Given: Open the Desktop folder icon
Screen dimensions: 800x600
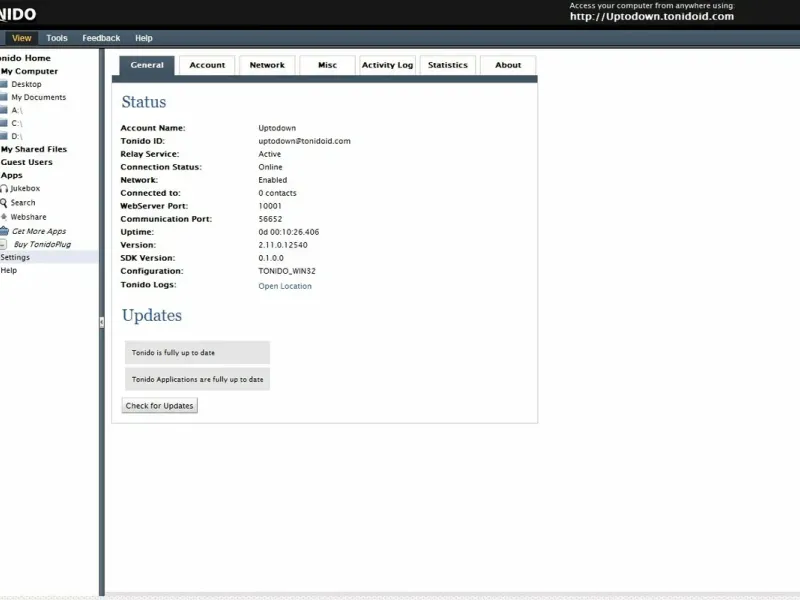Looking at the screenshot, I should 4,84.
